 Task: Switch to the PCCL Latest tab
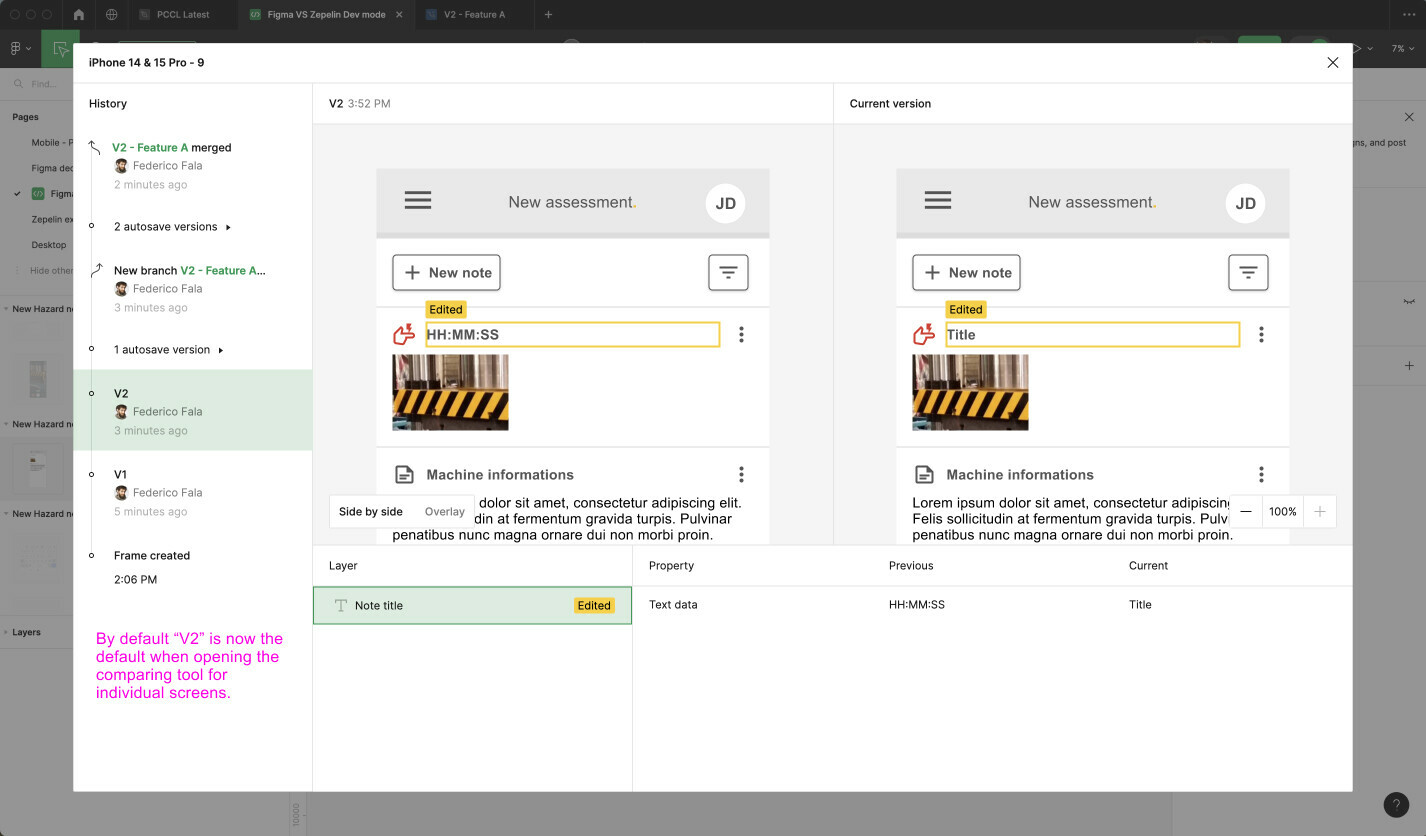(x=183, y=15)
